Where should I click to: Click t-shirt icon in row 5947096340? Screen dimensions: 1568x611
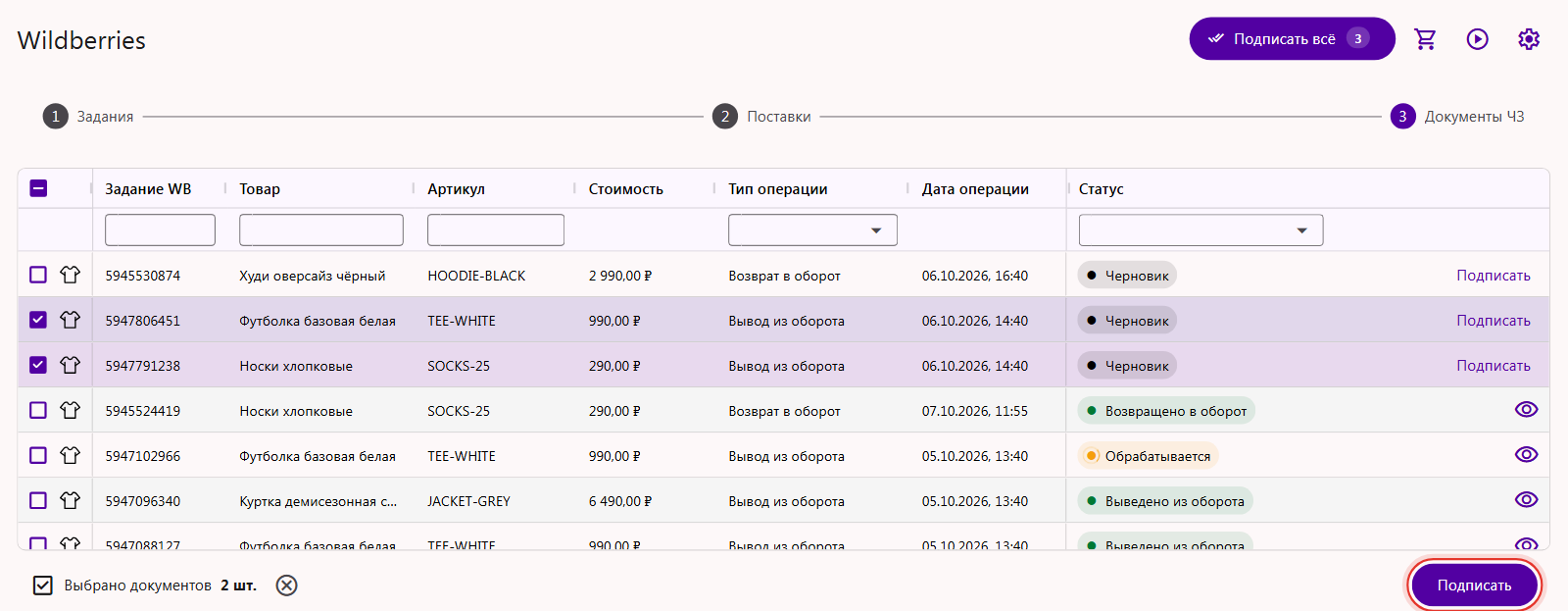coord(70,500)
